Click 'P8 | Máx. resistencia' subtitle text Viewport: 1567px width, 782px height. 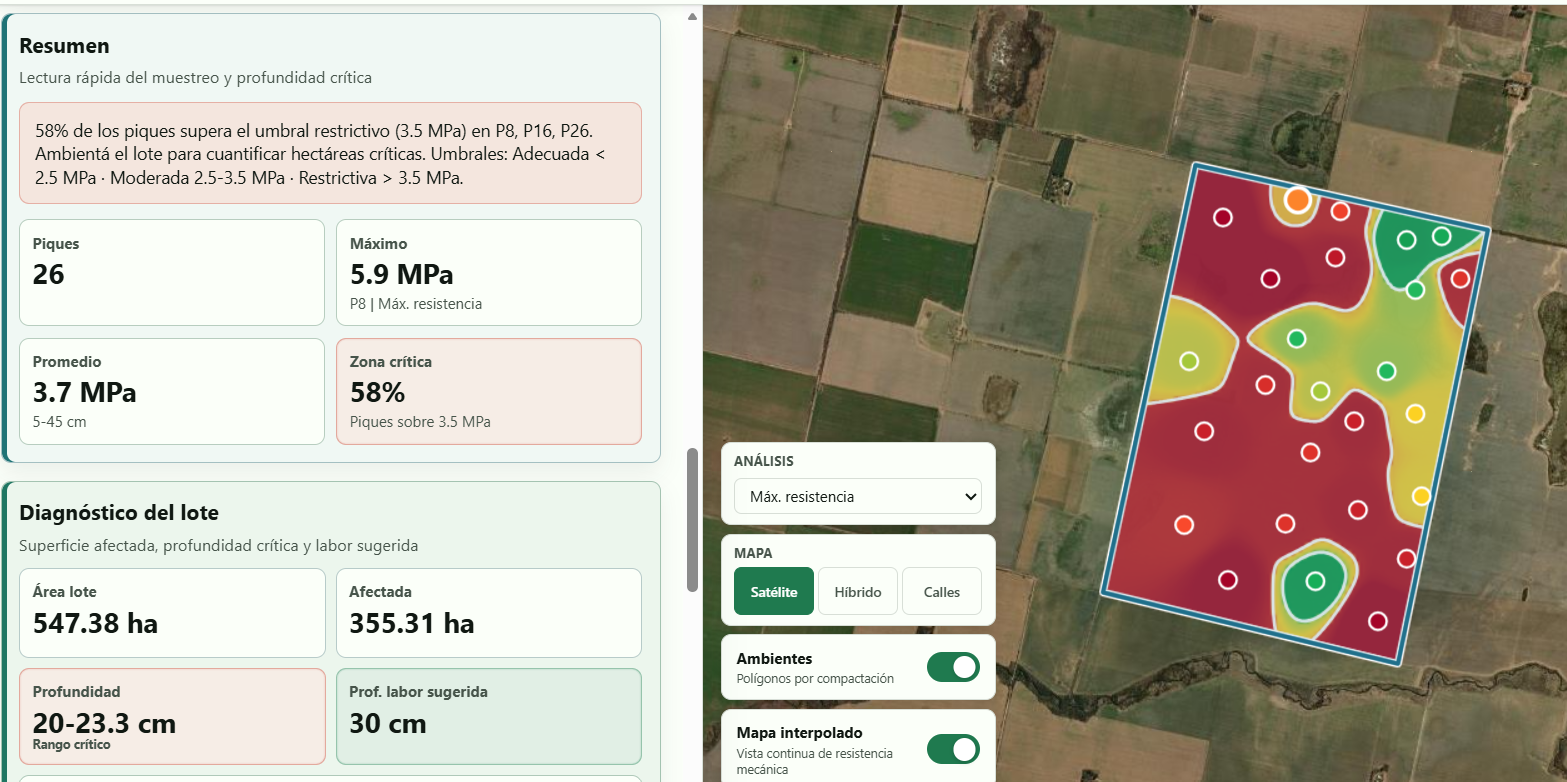pos(416,303)
